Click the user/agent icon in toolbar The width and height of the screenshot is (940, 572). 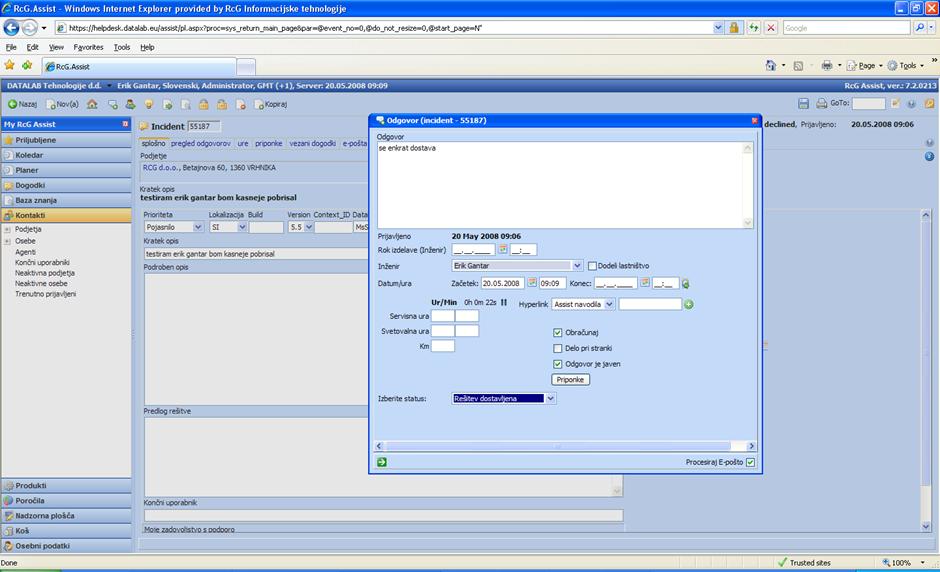point(130,104)
